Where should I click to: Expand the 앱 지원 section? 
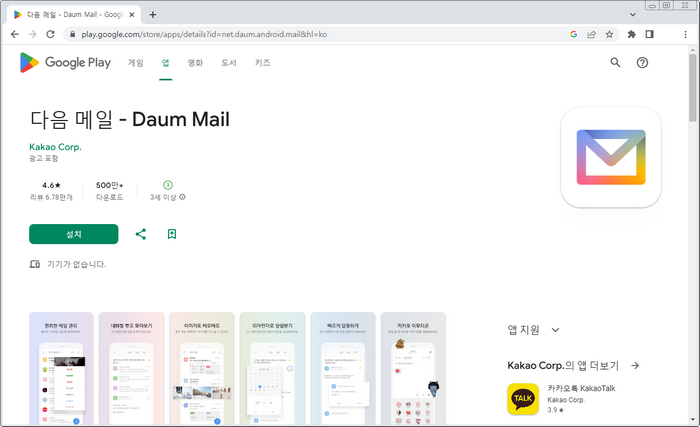click(x=533, y=330)
